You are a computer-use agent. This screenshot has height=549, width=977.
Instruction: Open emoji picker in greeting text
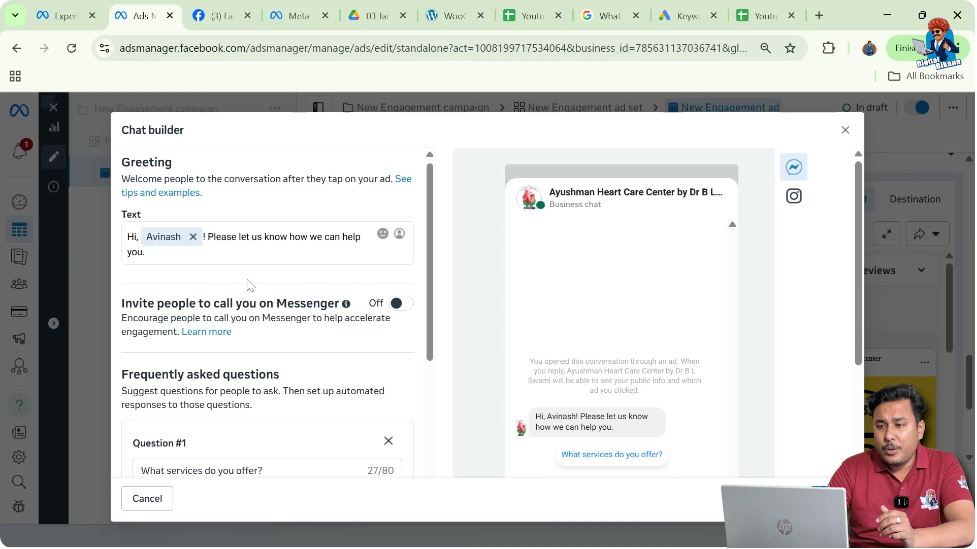(x=383, y=233)
